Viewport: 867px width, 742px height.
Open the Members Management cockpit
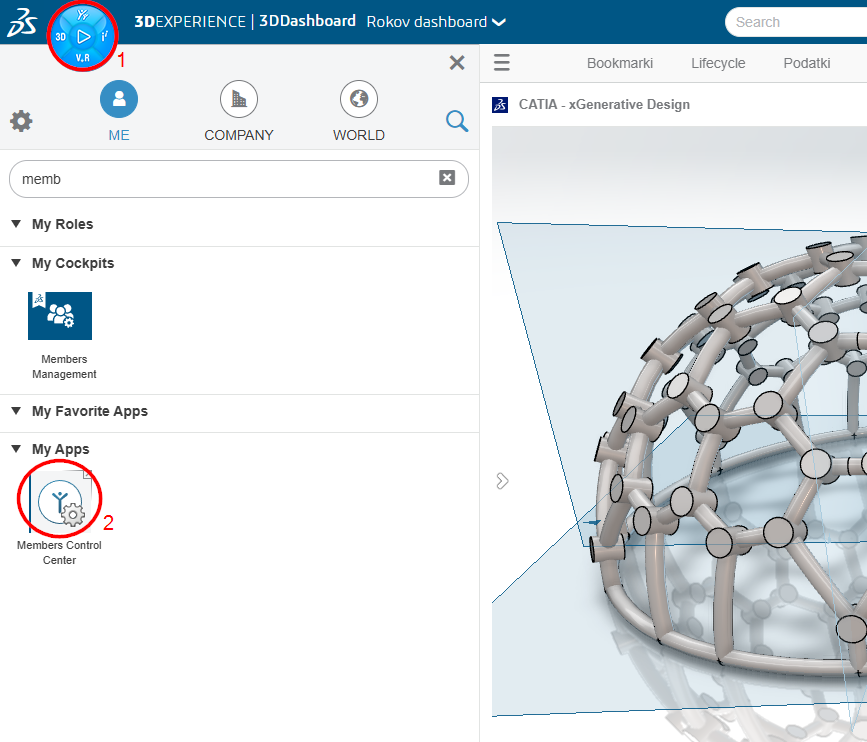tap(60, 316)
